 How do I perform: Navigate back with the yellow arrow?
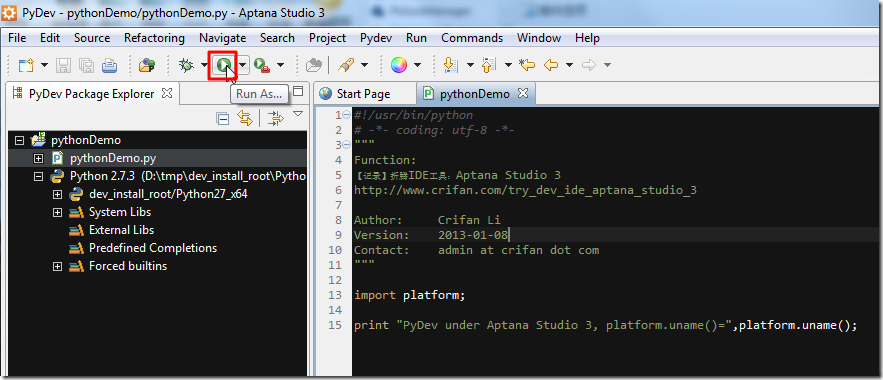[551, 65]
